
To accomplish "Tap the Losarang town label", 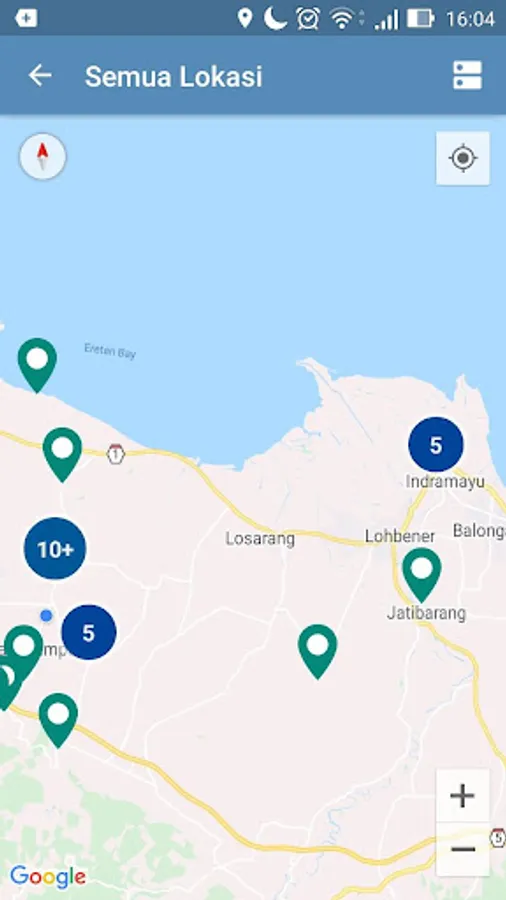I will (260, 538).
